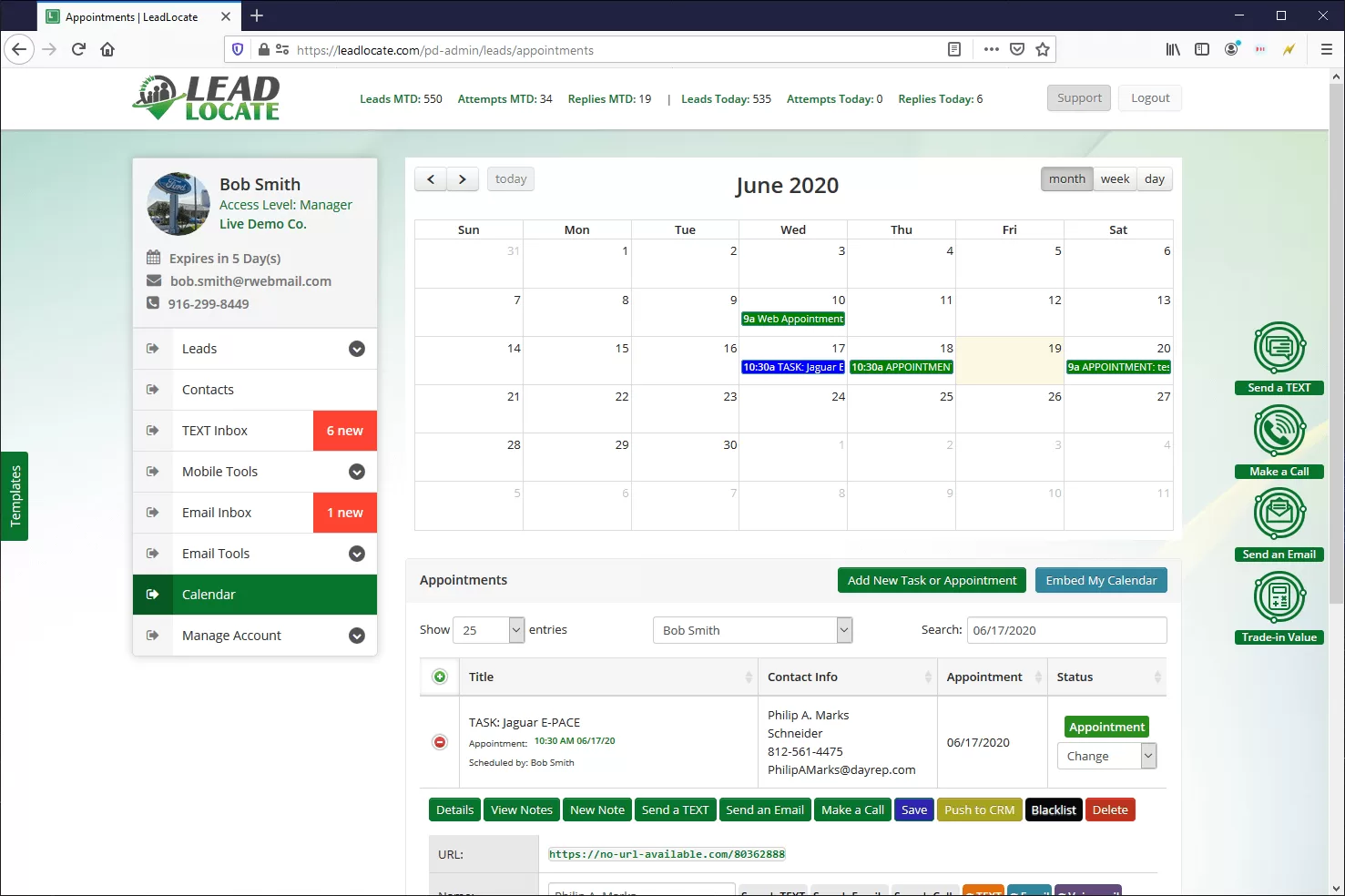Click the Support button
Image resolution: width=1345 pixels, height=896 pixels.
pos(1079,97)
